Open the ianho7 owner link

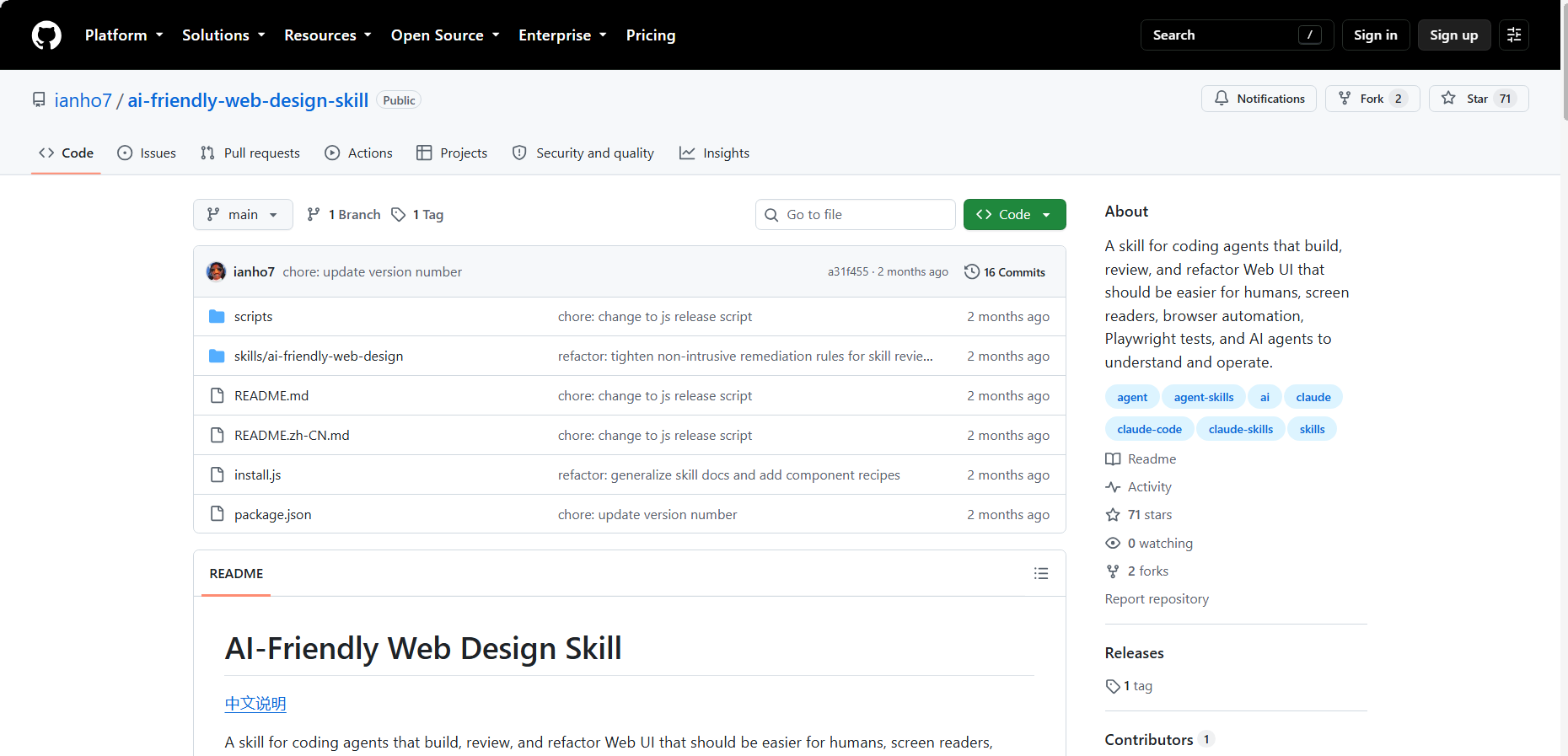coord(83,100)
